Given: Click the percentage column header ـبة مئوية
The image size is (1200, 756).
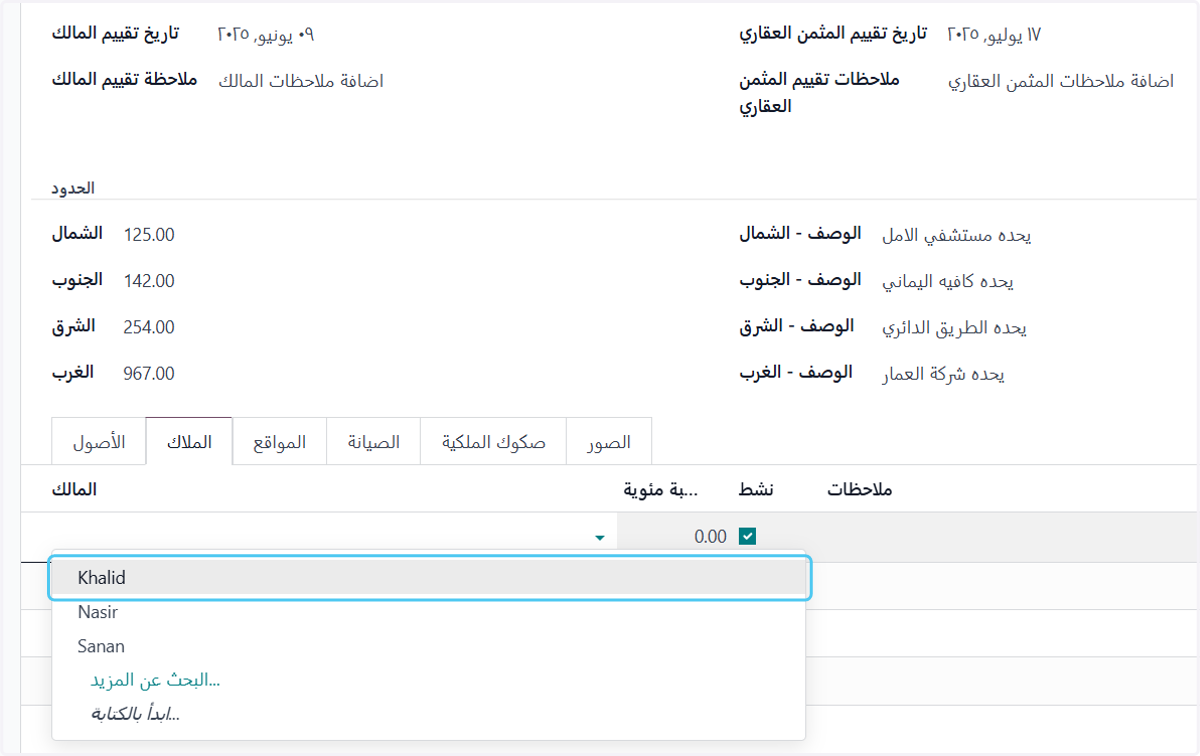Looking at the screenshot, I should coord(661,490).
